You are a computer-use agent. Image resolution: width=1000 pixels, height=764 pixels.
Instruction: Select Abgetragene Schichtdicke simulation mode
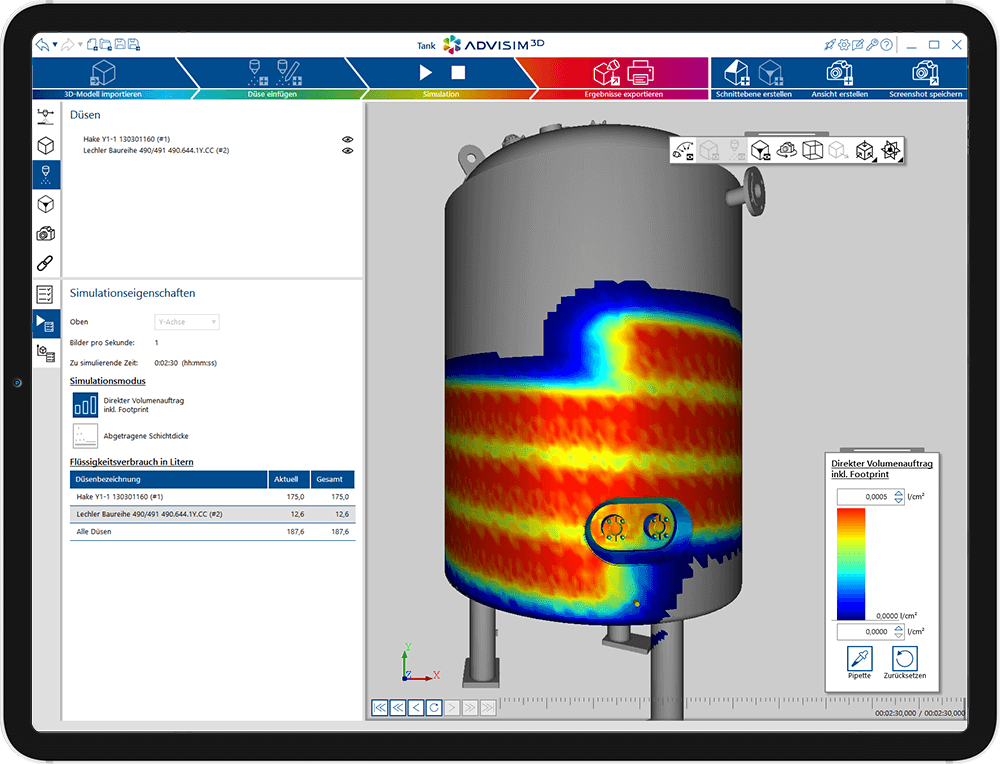(x=85, y=436)
